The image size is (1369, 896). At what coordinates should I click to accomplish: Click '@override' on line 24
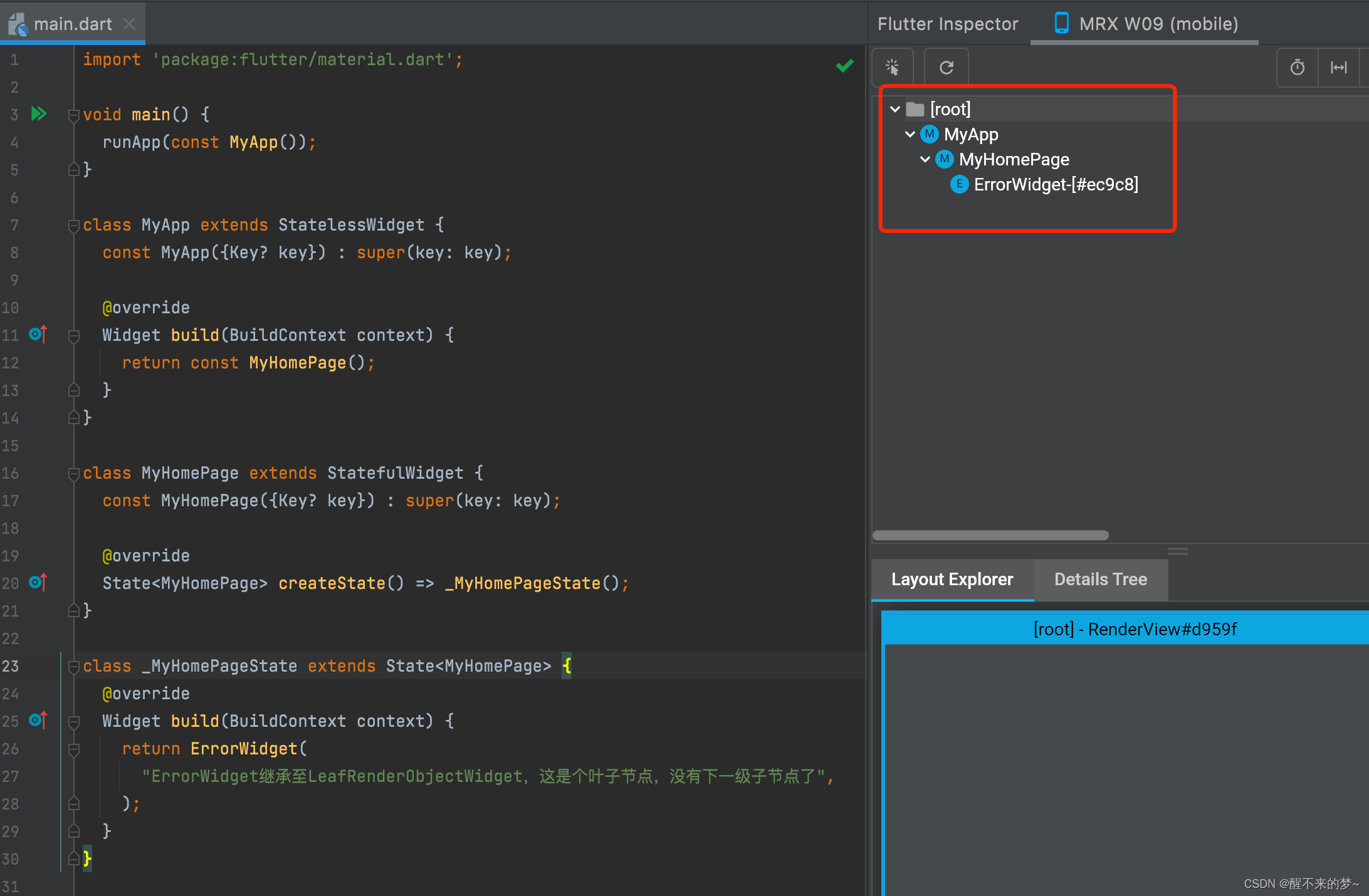pos(146,694)
